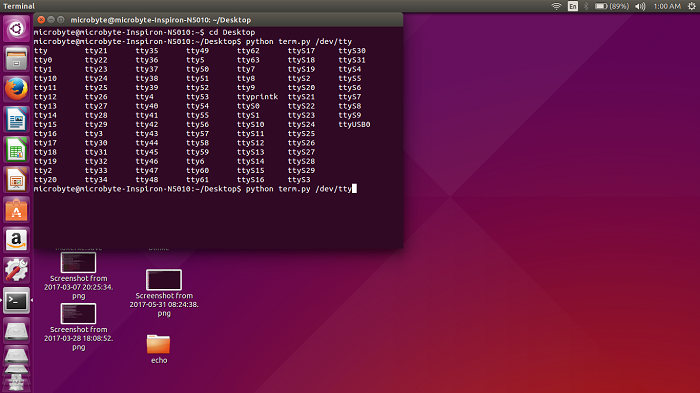The height and width of the screenshot is (393, 700).
Task: Open the first mounted drive icon in the launcher
Action: [x=17, y=331]
